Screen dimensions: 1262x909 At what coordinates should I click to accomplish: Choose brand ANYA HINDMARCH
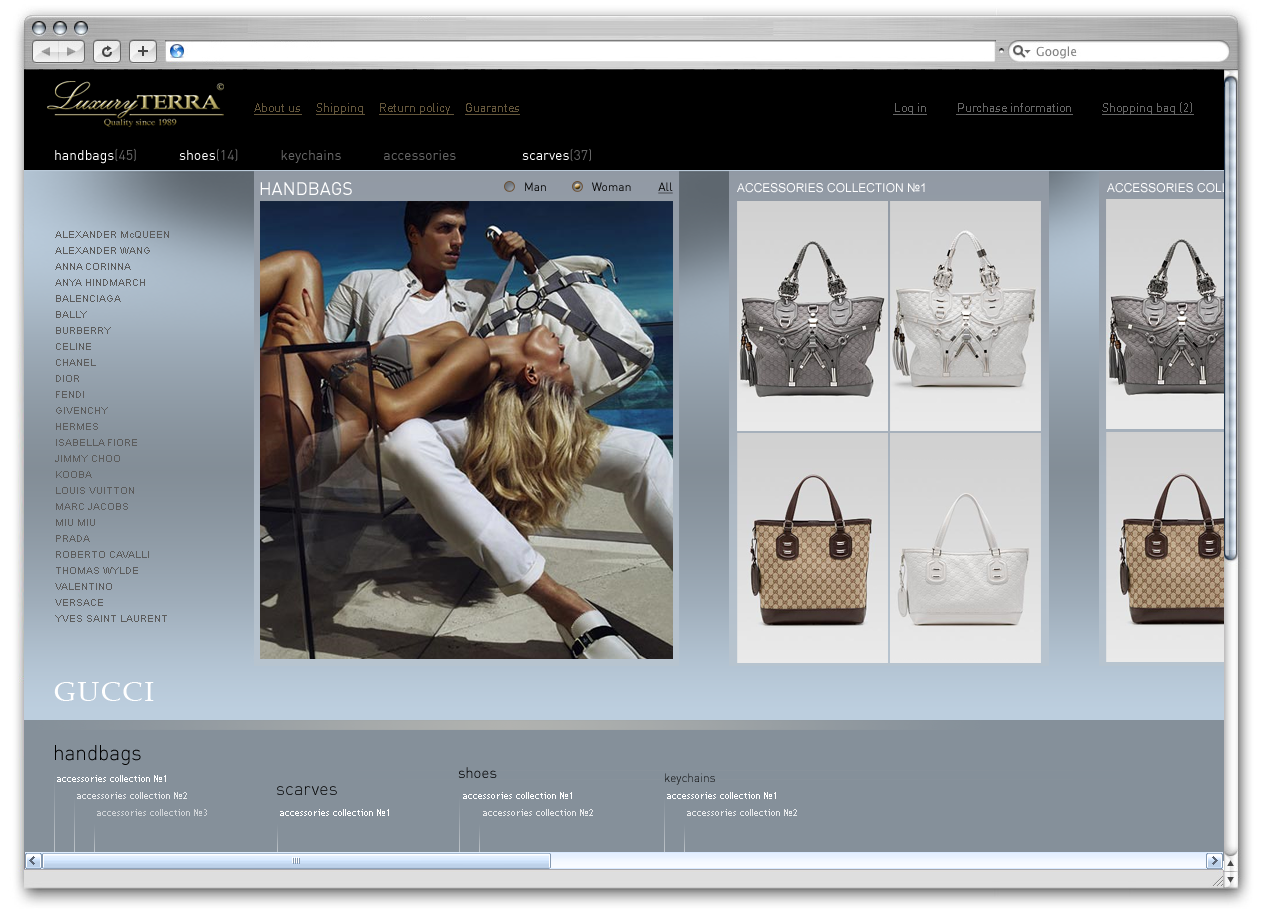pos(100,282)
